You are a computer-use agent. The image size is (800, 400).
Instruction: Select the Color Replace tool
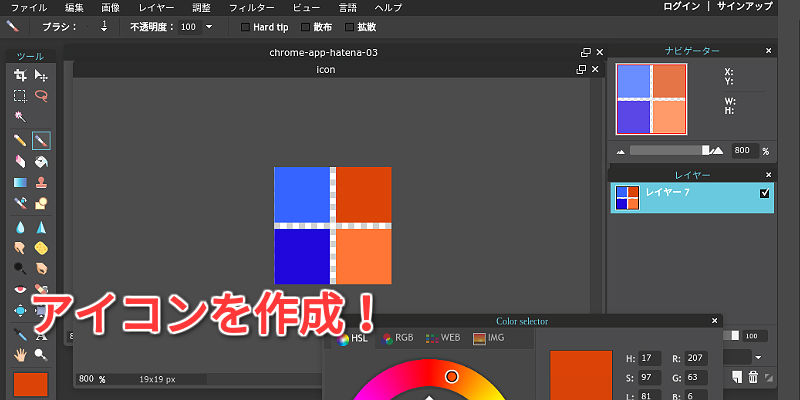tap(20, 203)
